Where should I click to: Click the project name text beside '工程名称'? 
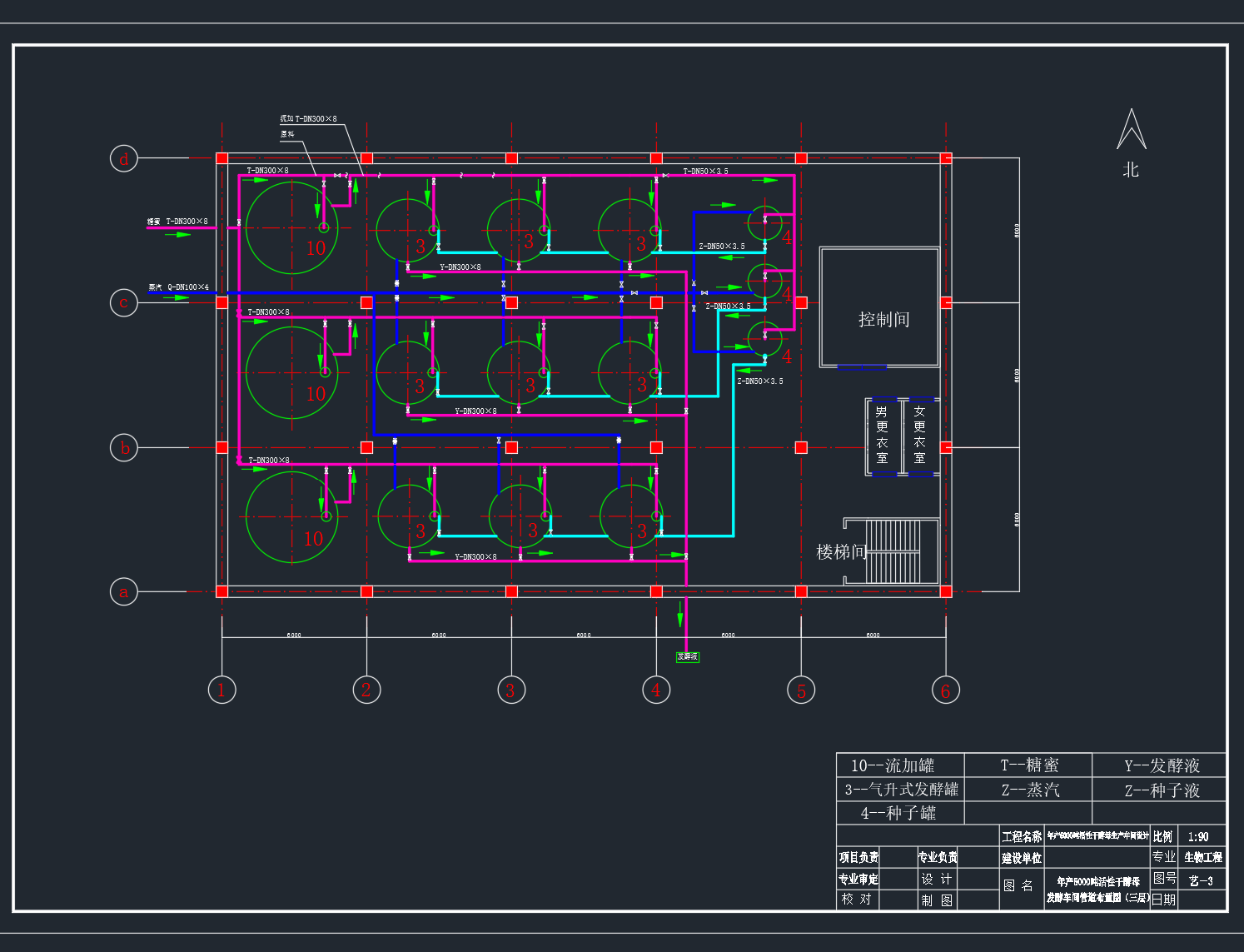(x=1097, y=835)
